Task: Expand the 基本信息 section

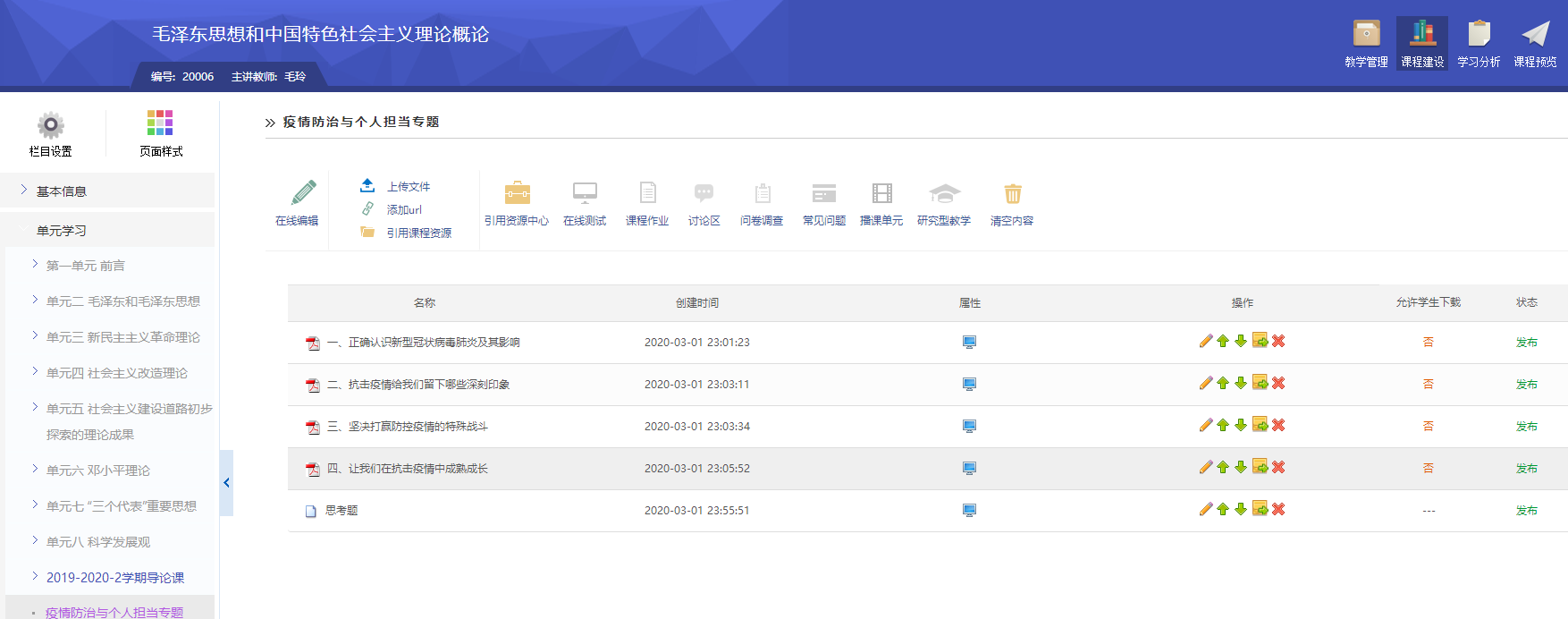Action: (x=62, y=191)
